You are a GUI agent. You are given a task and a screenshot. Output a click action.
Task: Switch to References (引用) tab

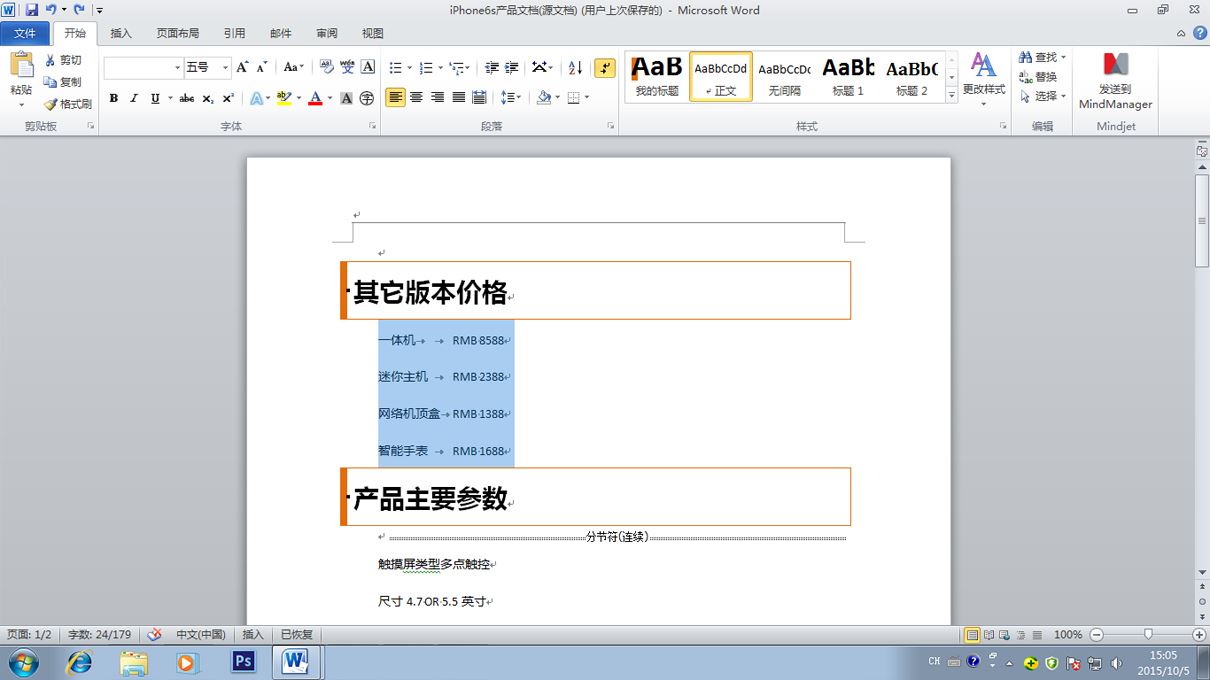[x=234, y=33]
